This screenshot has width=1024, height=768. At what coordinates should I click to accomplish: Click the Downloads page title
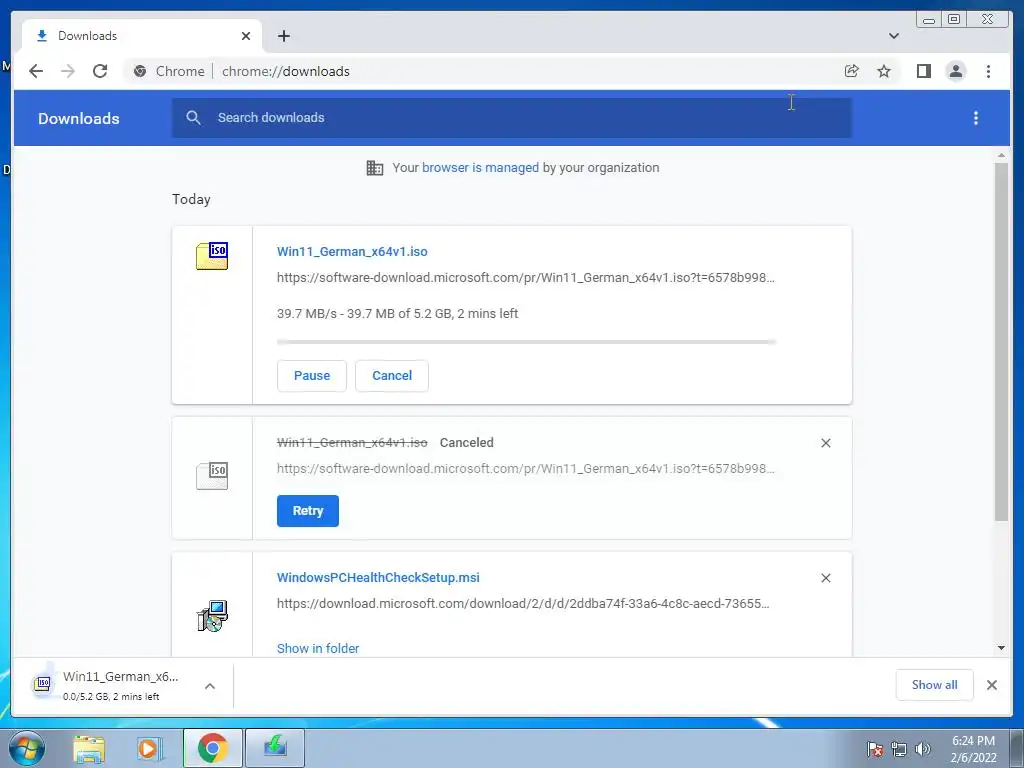(78, 118)
